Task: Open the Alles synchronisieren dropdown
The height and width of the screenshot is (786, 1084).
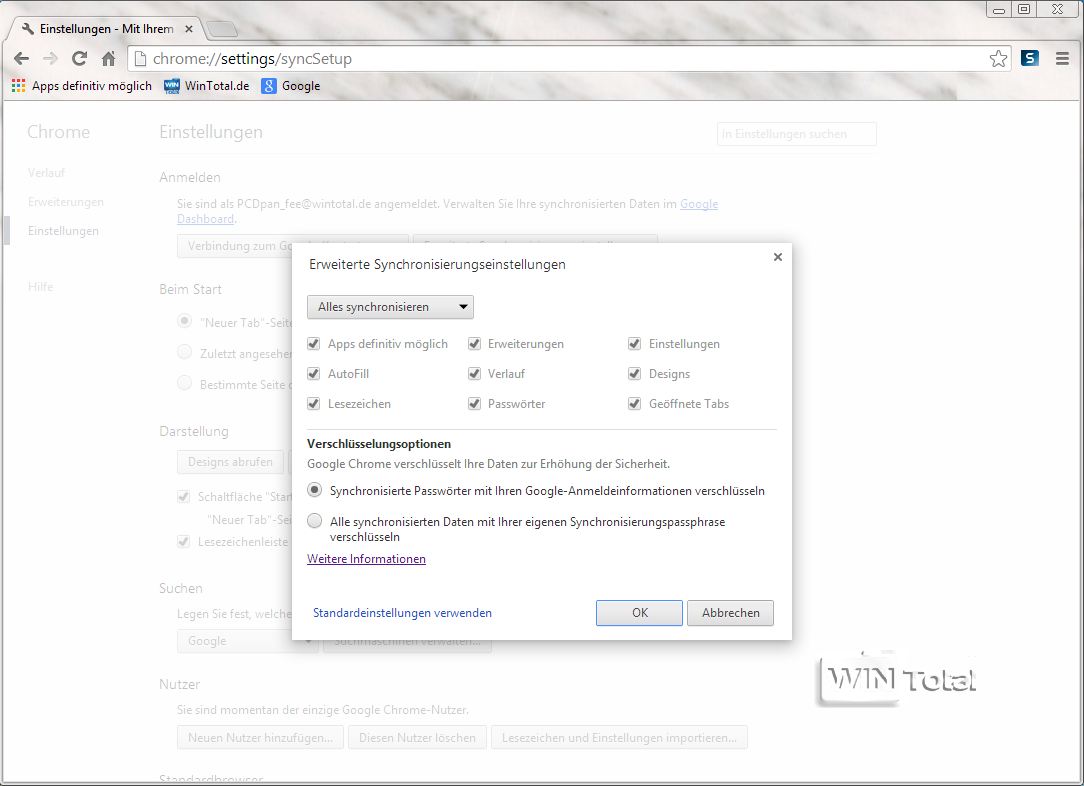Action: click(x=391, y=307)
